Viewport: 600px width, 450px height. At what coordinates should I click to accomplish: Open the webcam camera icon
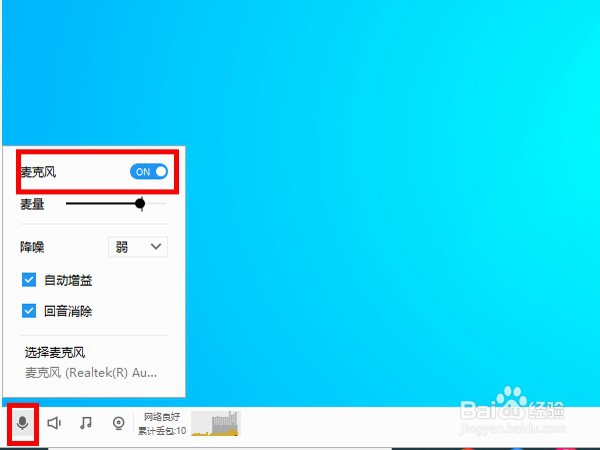[119, 423]
